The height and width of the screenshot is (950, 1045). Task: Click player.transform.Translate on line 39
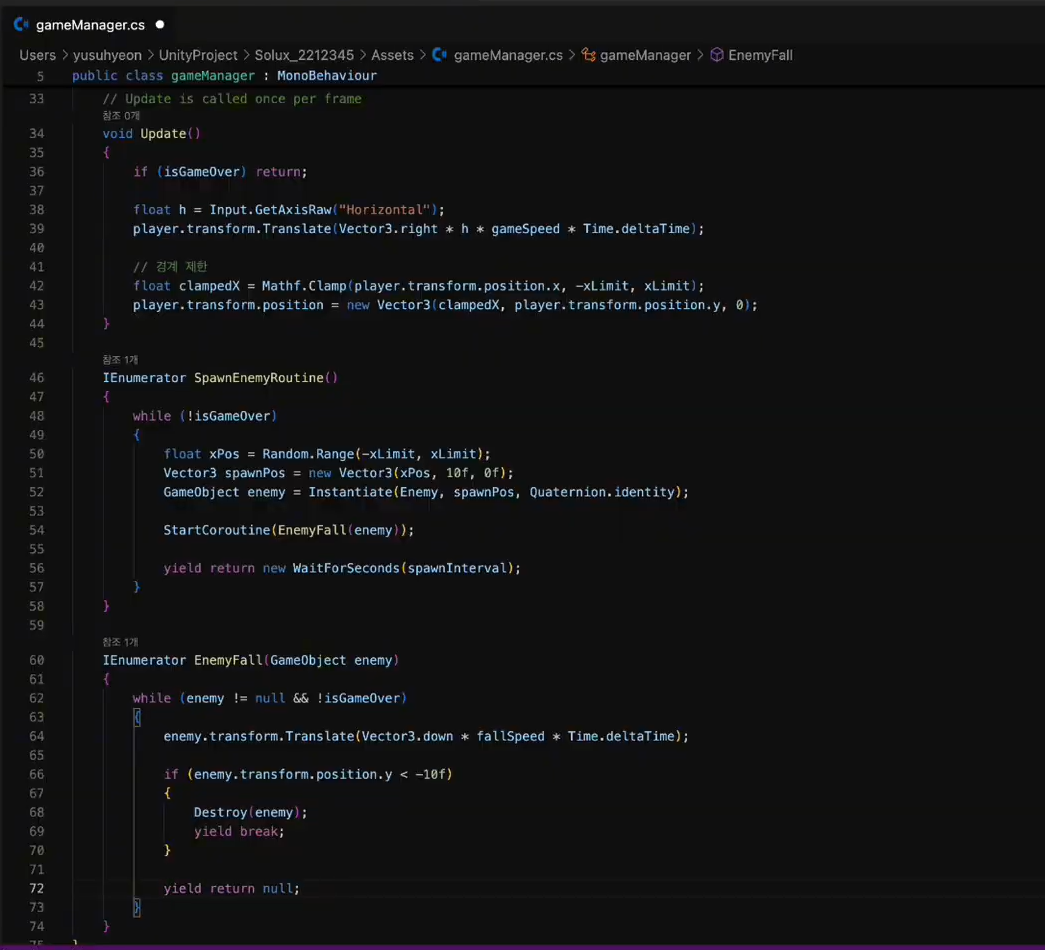click(232, 229)
